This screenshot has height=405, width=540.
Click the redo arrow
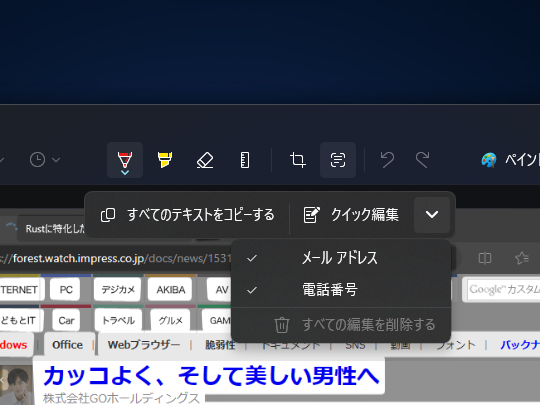pos(422,160)
